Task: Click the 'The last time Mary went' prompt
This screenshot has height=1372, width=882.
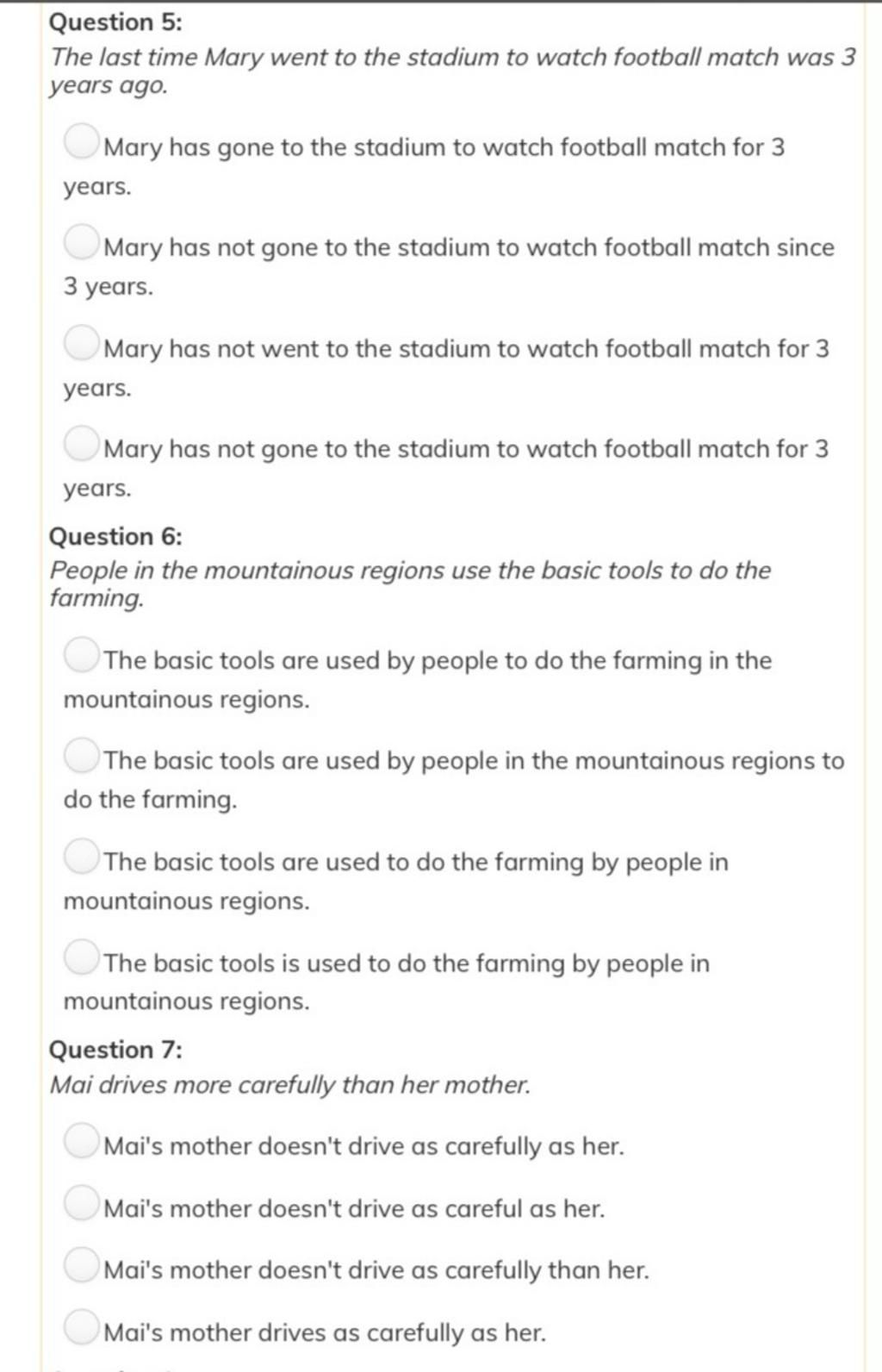Action: (x=452, y=71)
